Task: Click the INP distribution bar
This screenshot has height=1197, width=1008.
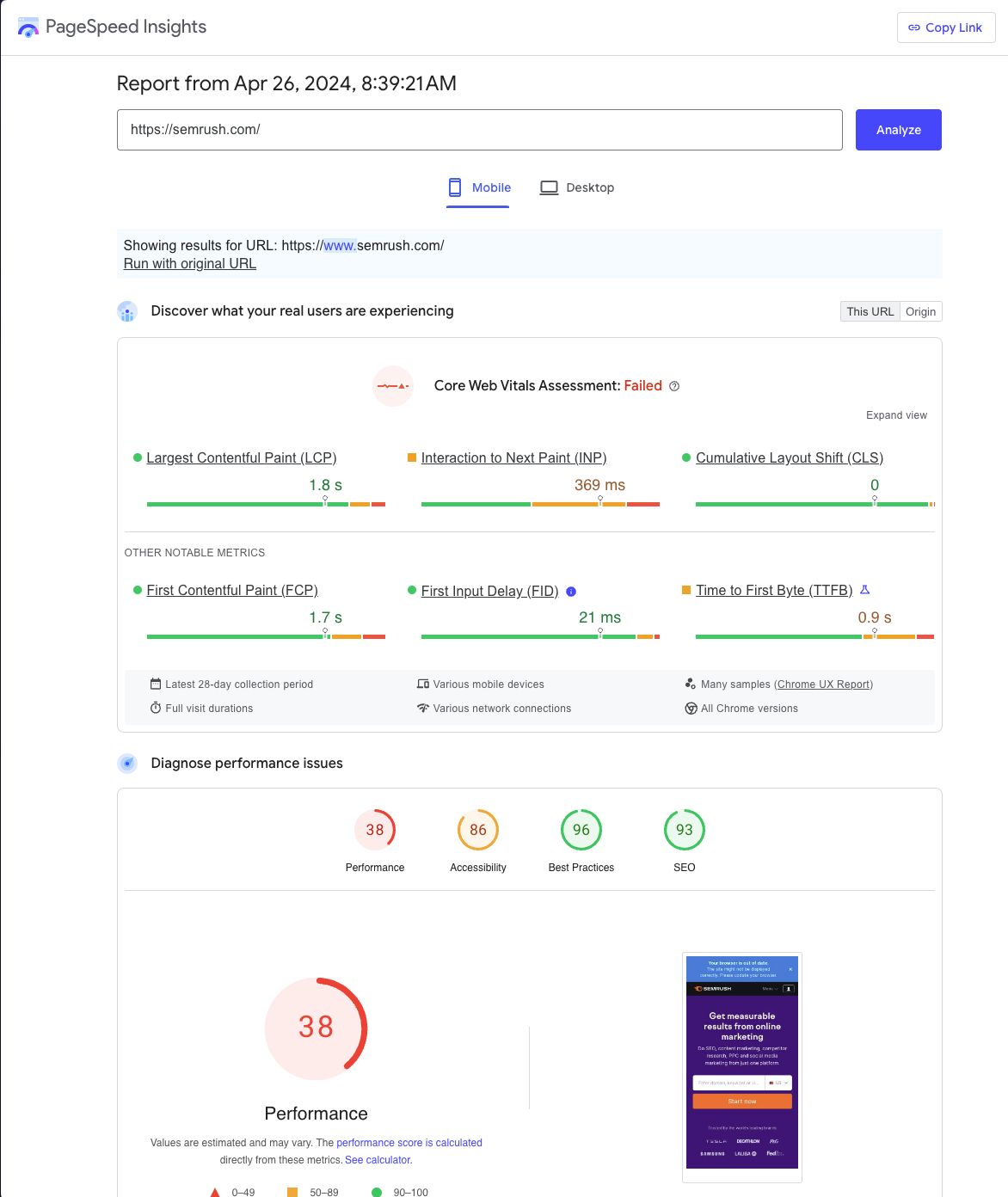Action: pyautogui.click(x=540, y=504)
